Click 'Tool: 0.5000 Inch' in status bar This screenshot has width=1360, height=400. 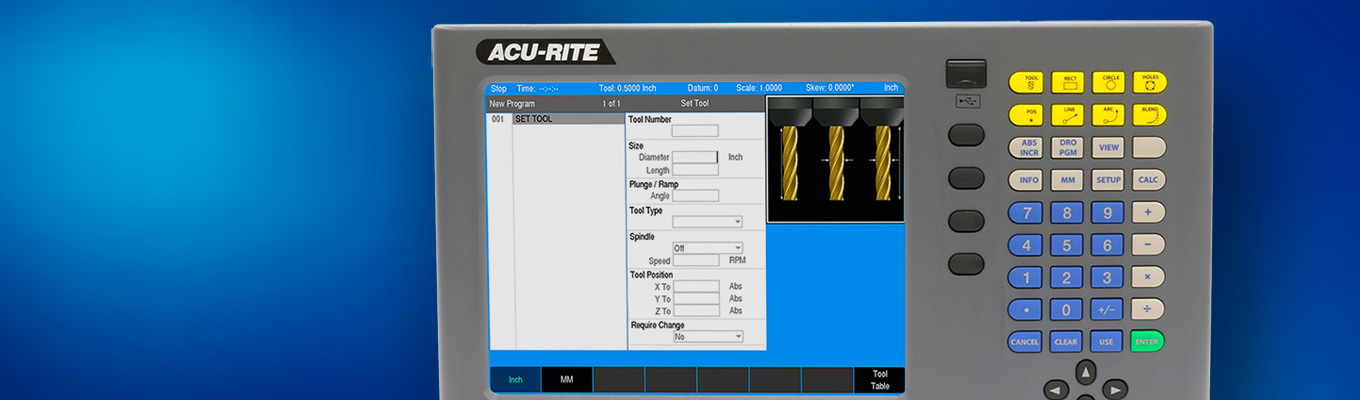pyautogui.click(x=627, y=88)
